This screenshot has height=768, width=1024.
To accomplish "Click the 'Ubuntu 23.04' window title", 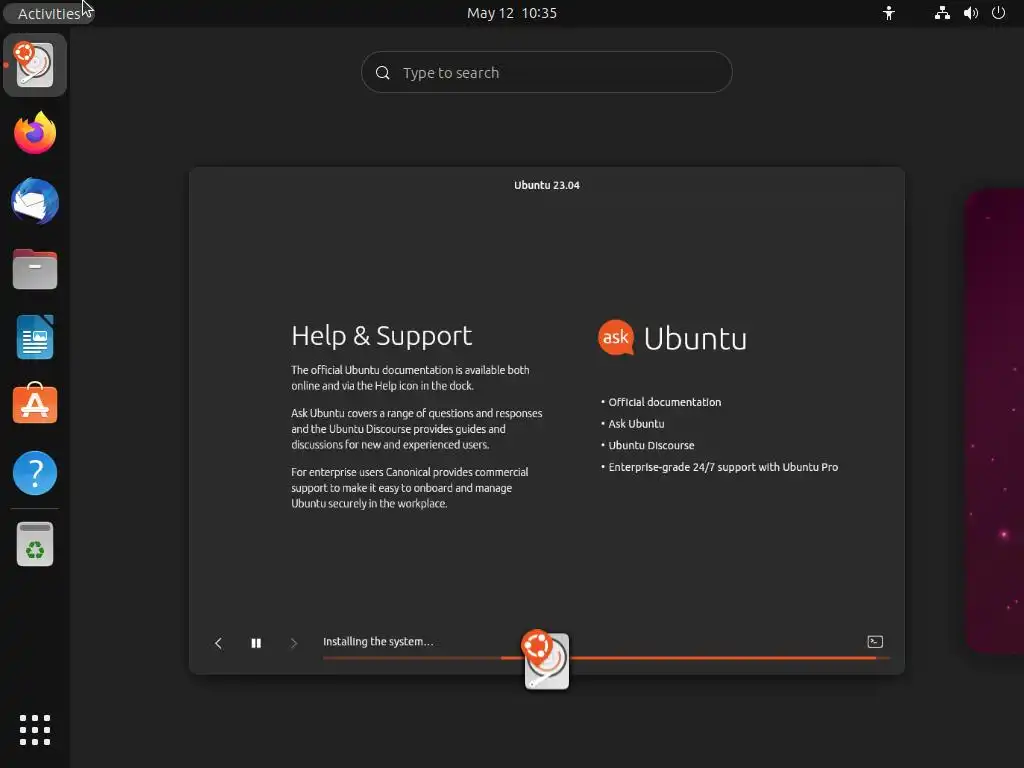I will click(547, 185).
